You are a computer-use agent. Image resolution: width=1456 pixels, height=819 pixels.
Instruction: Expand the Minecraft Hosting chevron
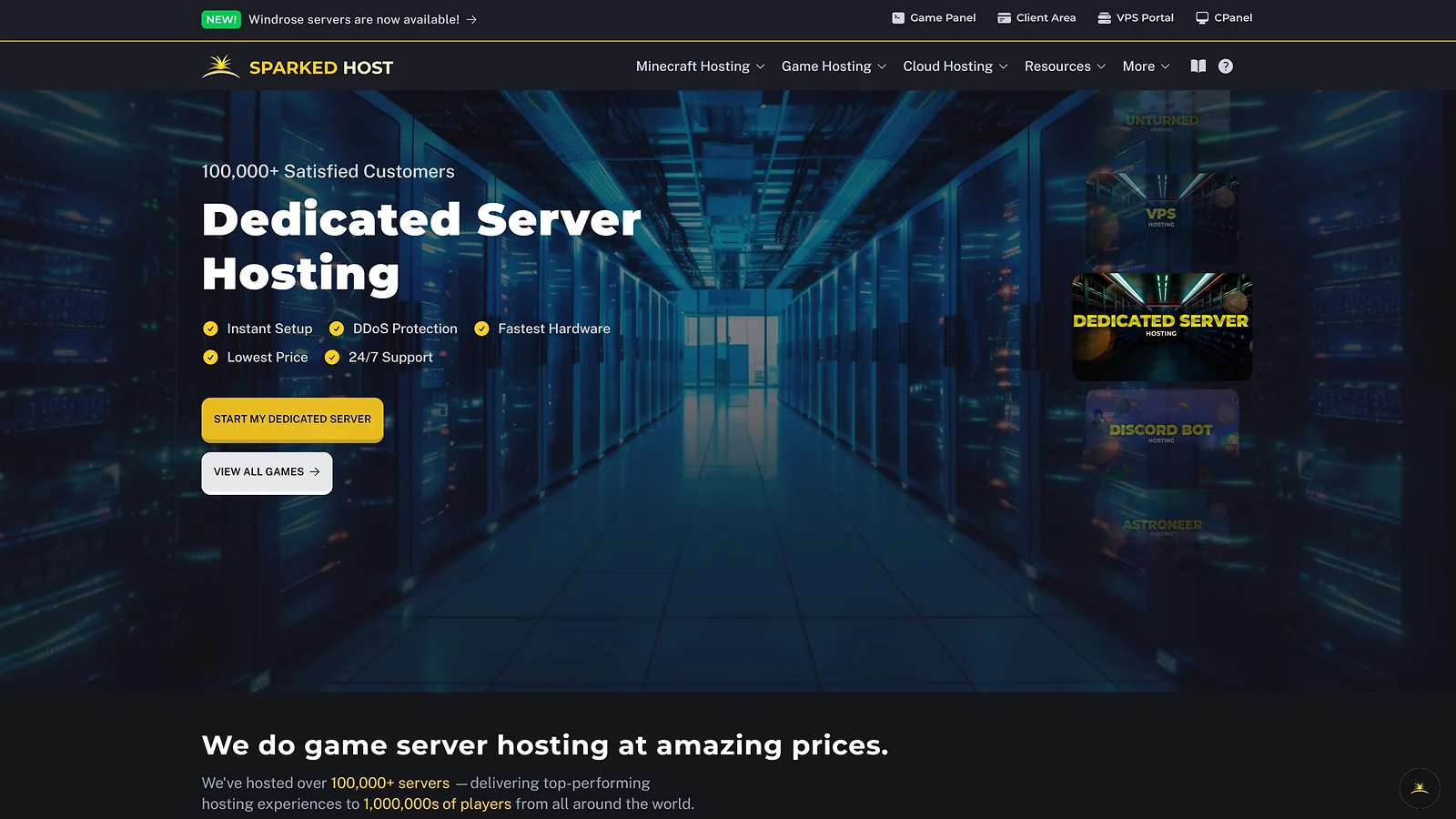pos(760,66)
